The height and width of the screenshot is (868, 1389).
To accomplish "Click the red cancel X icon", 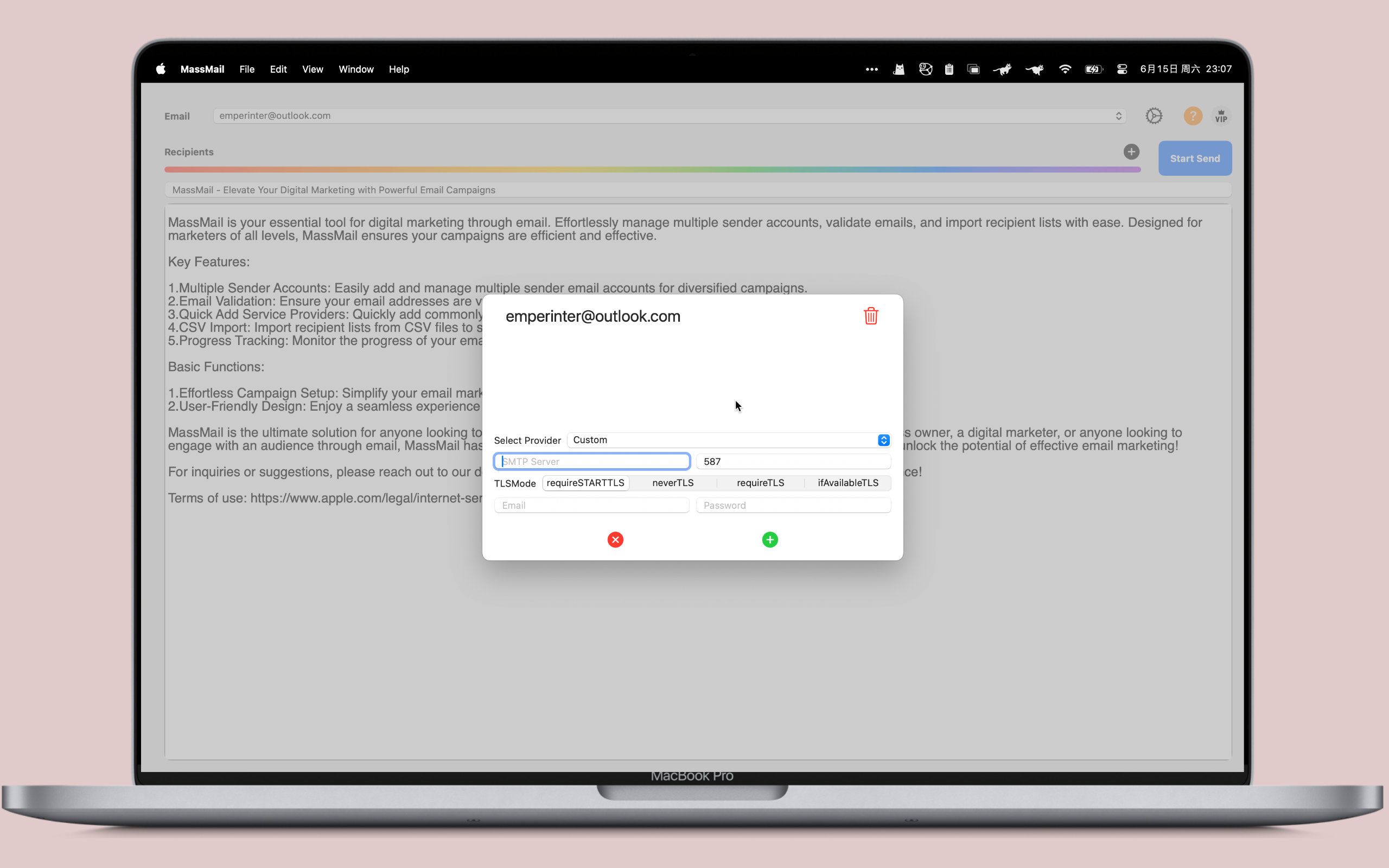I will coord(615,540).
